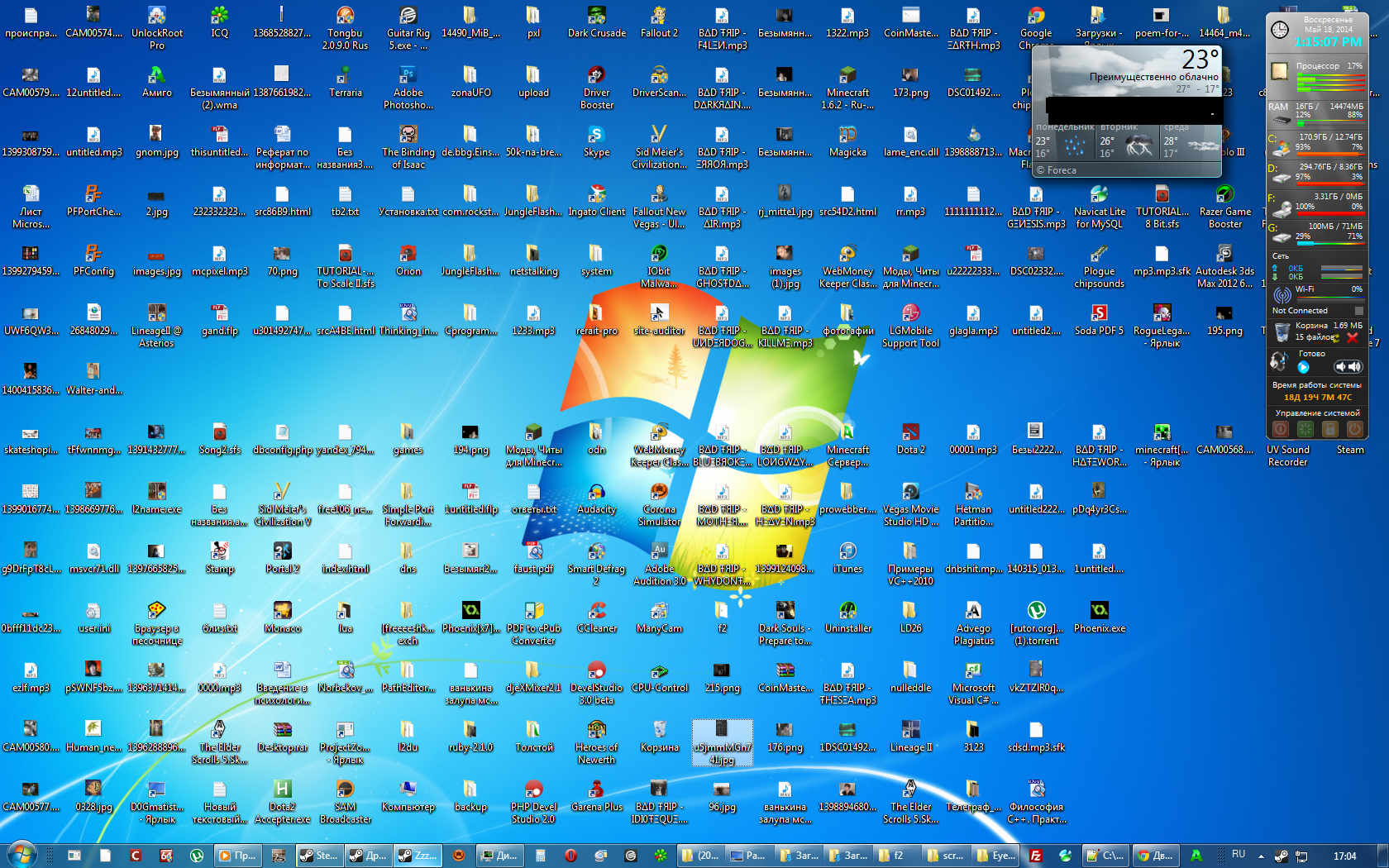Open the taskbar clock showing 17:04
Screen dimensions: 1389x868
pos(1344,856)
